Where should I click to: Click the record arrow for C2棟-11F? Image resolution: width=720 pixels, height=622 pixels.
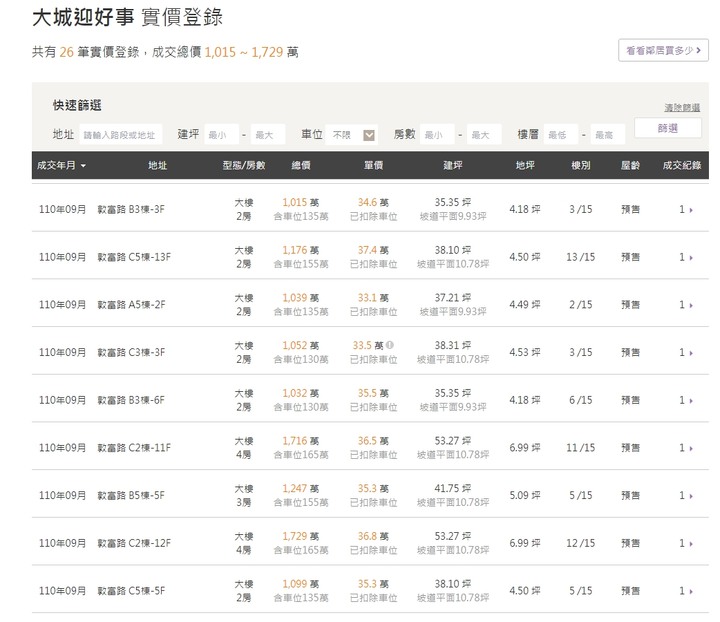689,448
